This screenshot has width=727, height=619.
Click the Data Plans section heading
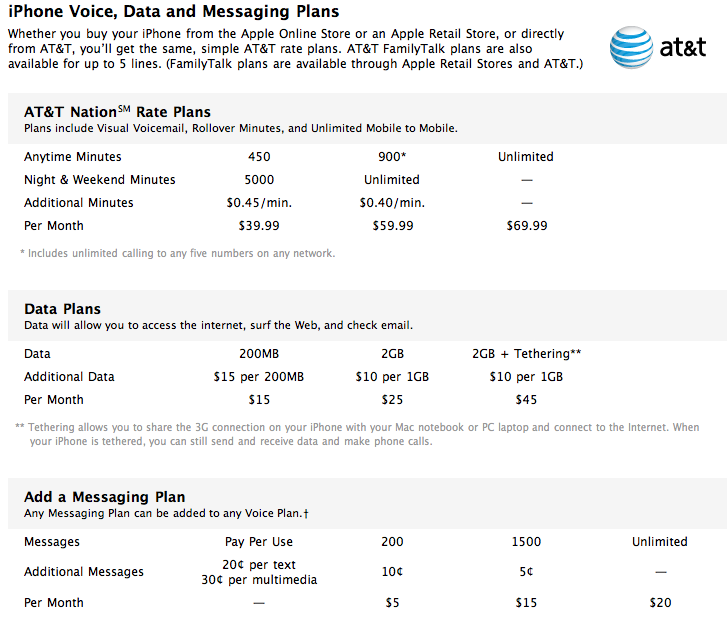(62, 309)
